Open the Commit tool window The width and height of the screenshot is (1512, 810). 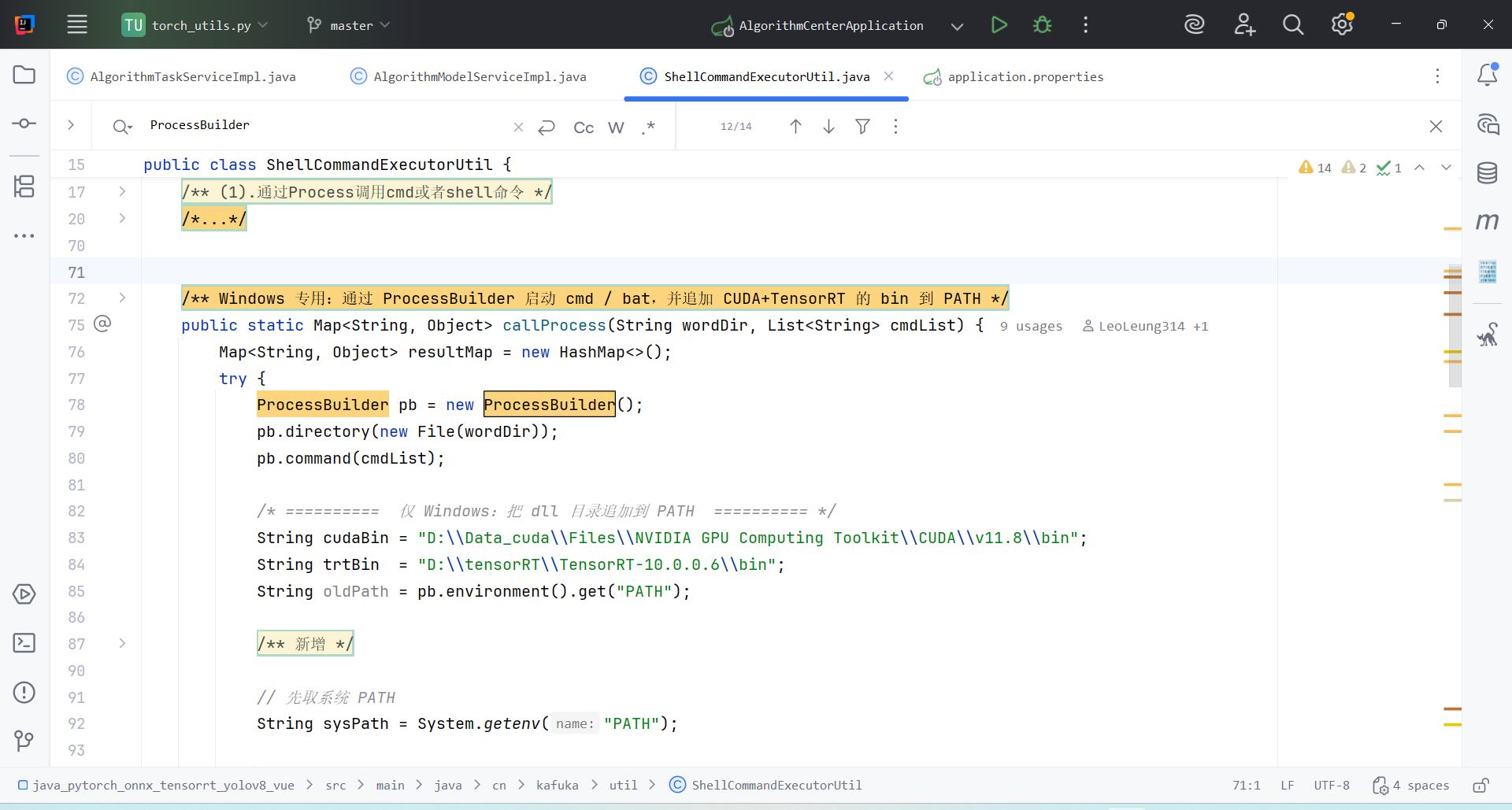coord(24,124)
